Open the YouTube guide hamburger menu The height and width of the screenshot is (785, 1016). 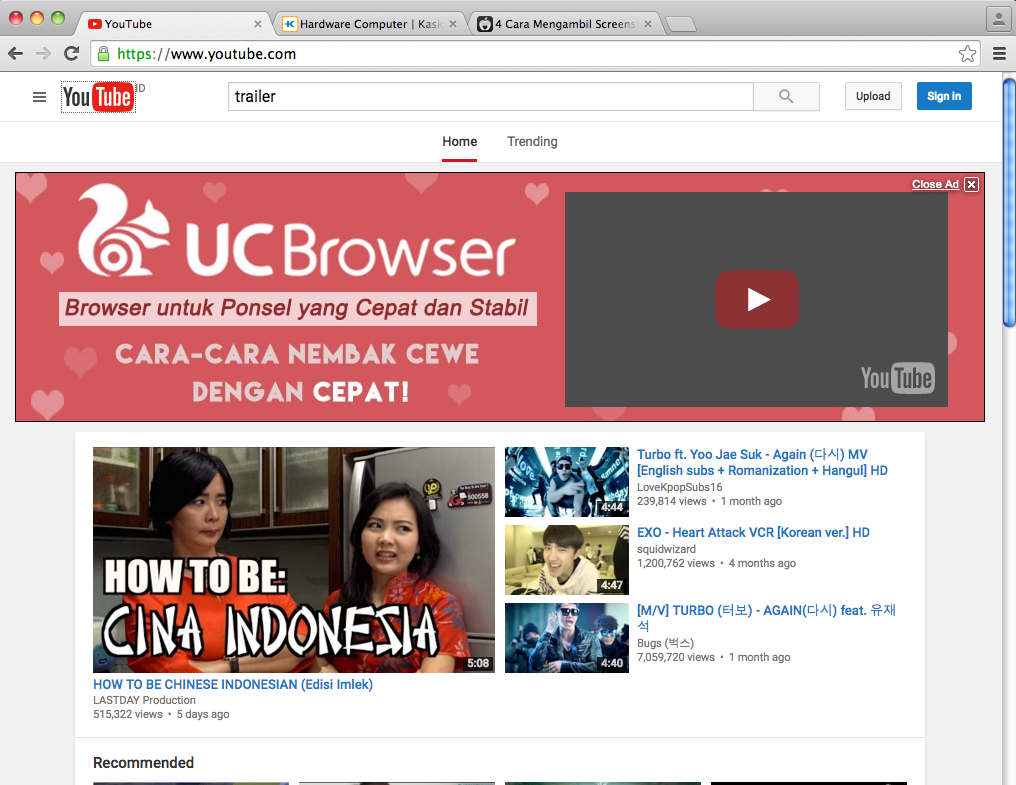coord(40,97)
